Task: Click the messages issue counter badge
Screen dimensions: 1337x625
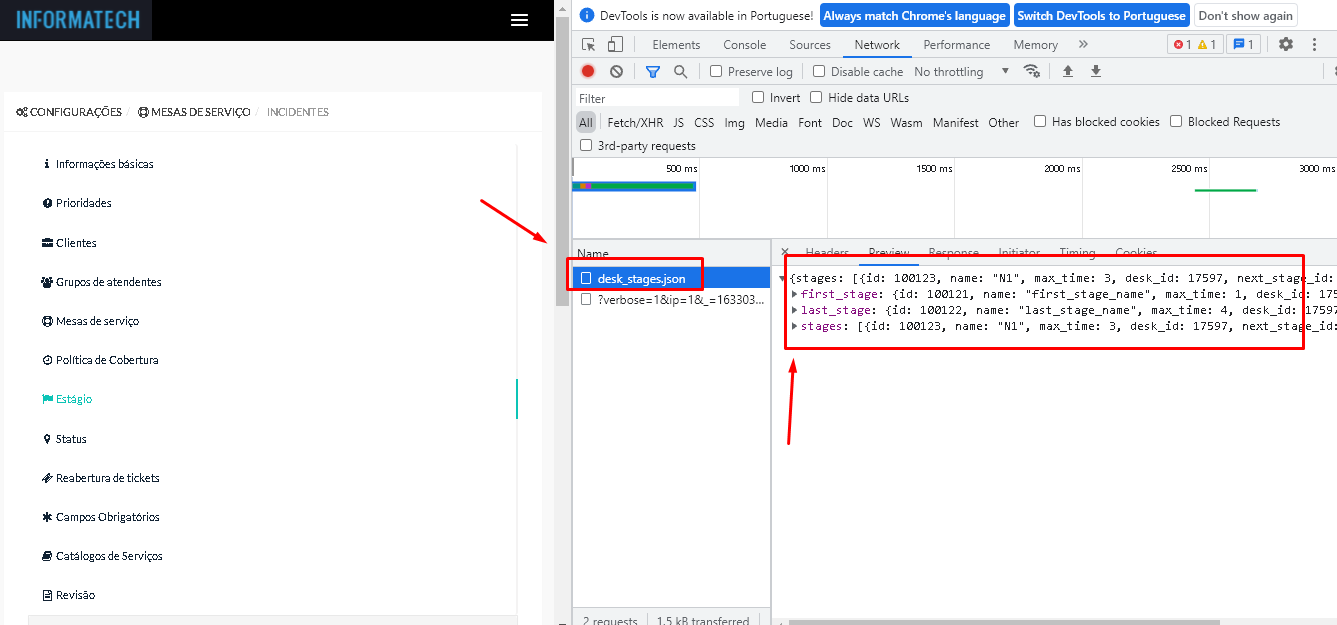Action: point(1244,44)
